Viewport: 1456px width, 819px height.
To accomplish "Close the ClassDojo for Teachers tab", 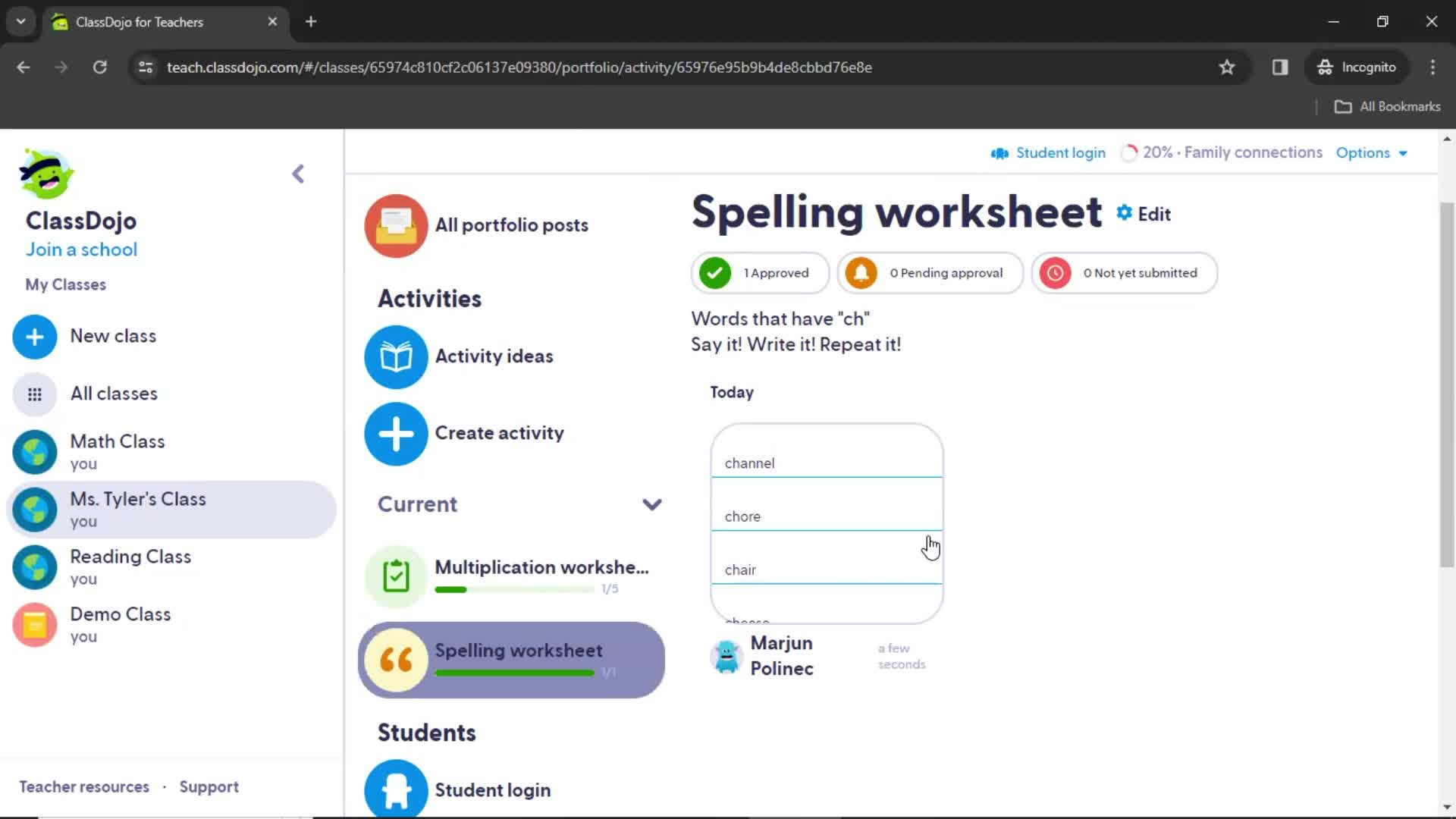I will [x=272, y=22].
